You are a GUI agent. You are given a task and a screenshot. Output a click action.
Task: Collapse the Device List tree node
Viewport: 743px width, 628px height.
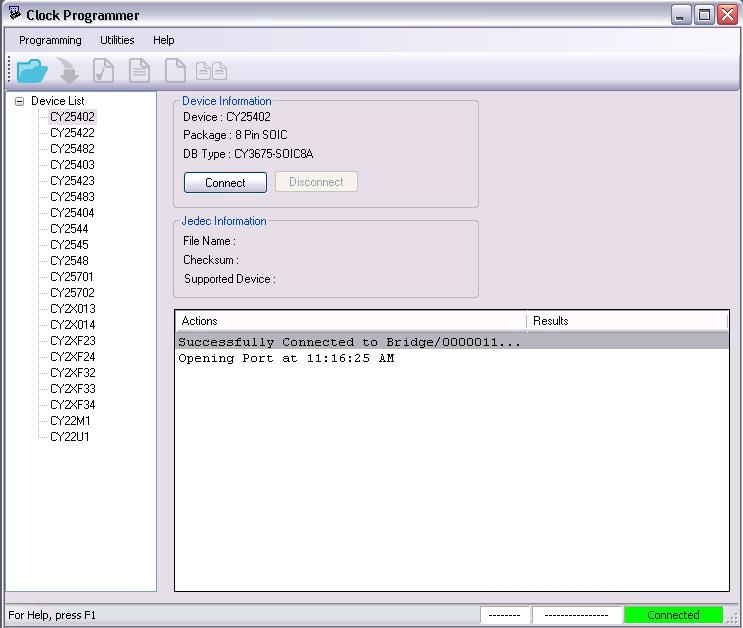pyautogui.click(x=19, y=101)
